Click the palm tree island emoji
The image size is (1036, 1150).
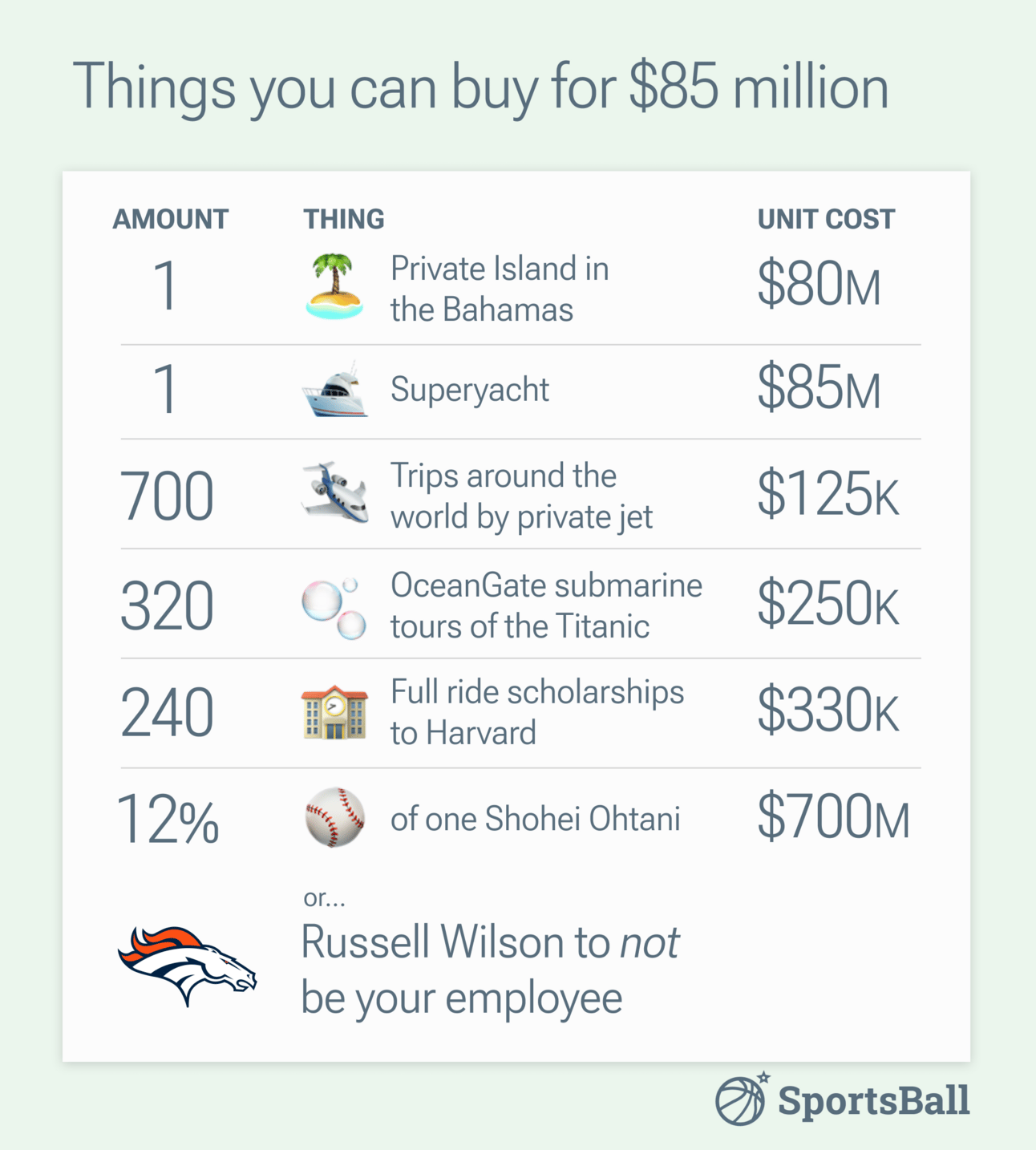334,286
